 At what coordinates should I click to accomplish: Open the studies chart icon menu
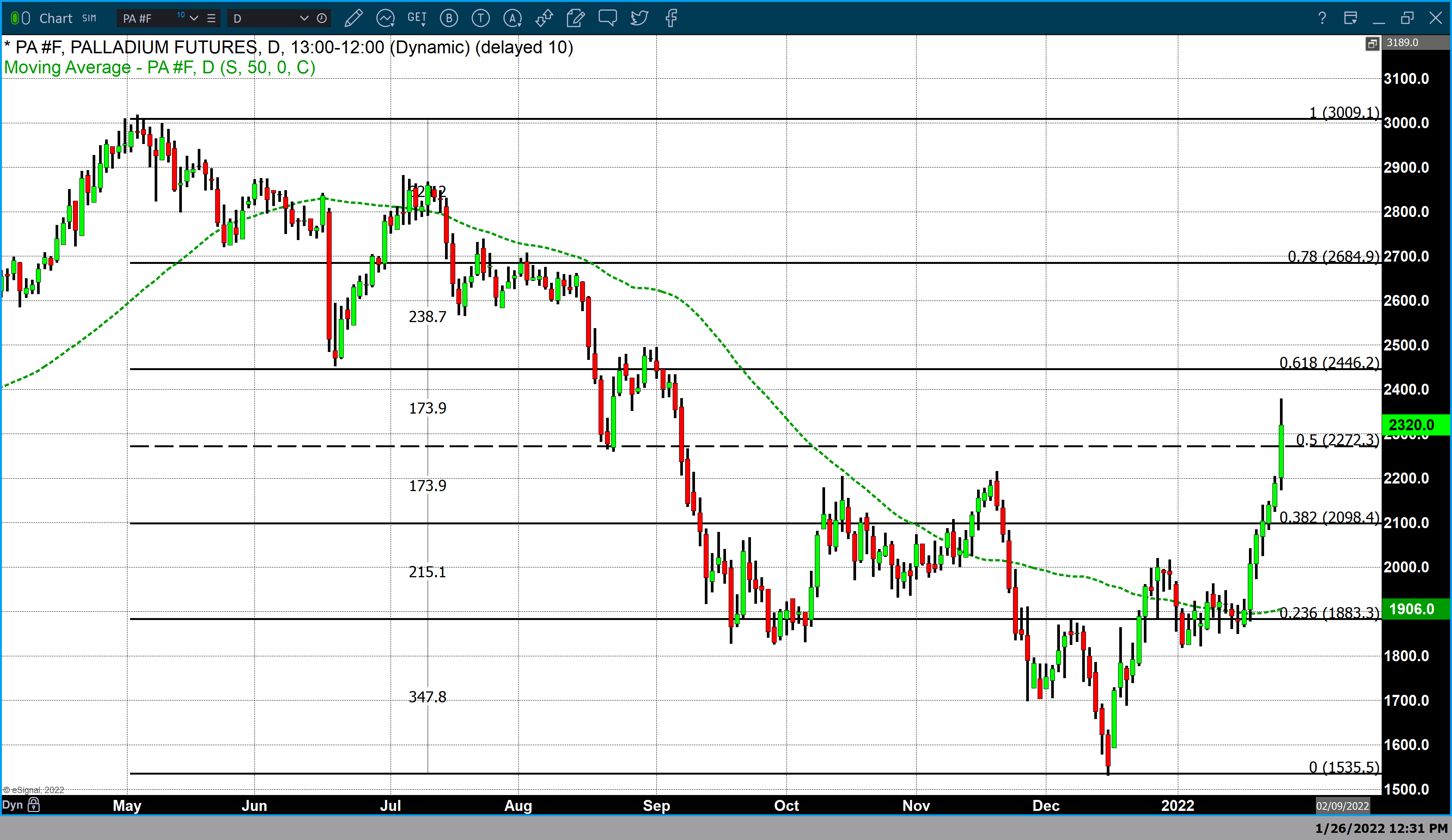[385, 19]
